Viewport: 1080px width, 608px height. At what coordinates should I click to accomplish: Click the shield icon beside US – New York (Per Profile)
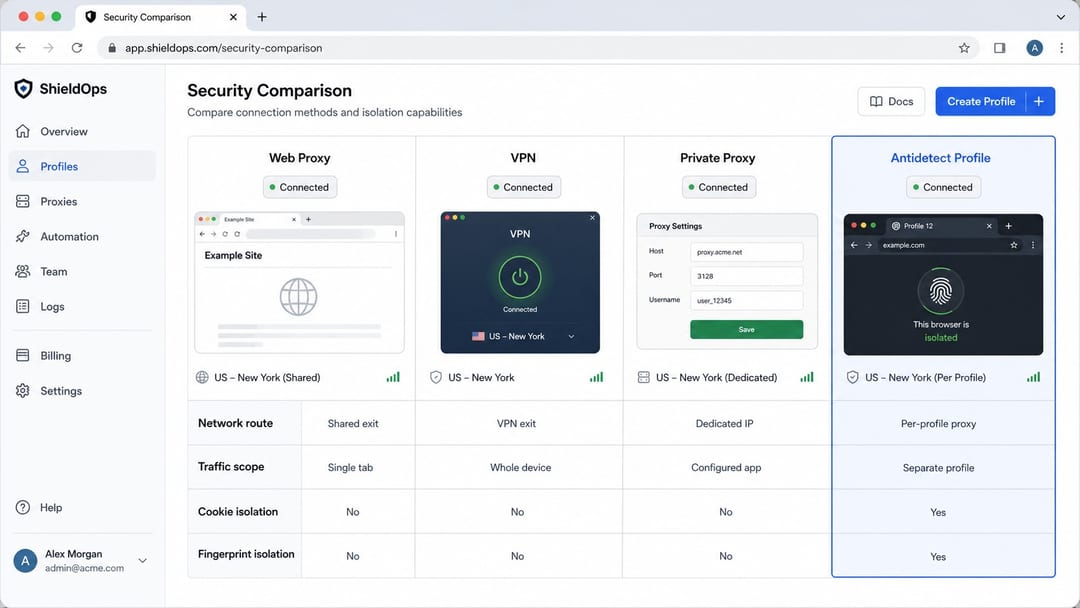[853, 377]
